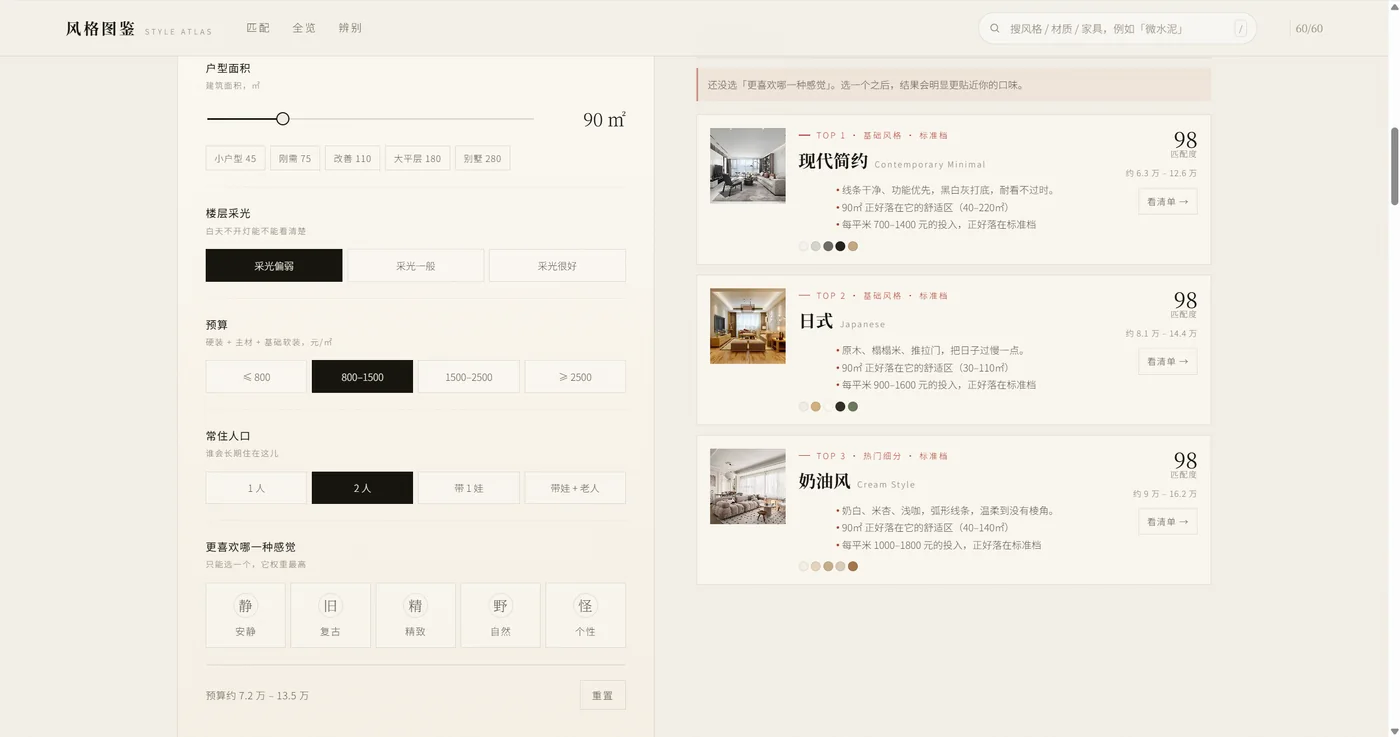Pick the 静 安静 feeling tile
The image size is (1400, 737).
(x=245, y=615)
